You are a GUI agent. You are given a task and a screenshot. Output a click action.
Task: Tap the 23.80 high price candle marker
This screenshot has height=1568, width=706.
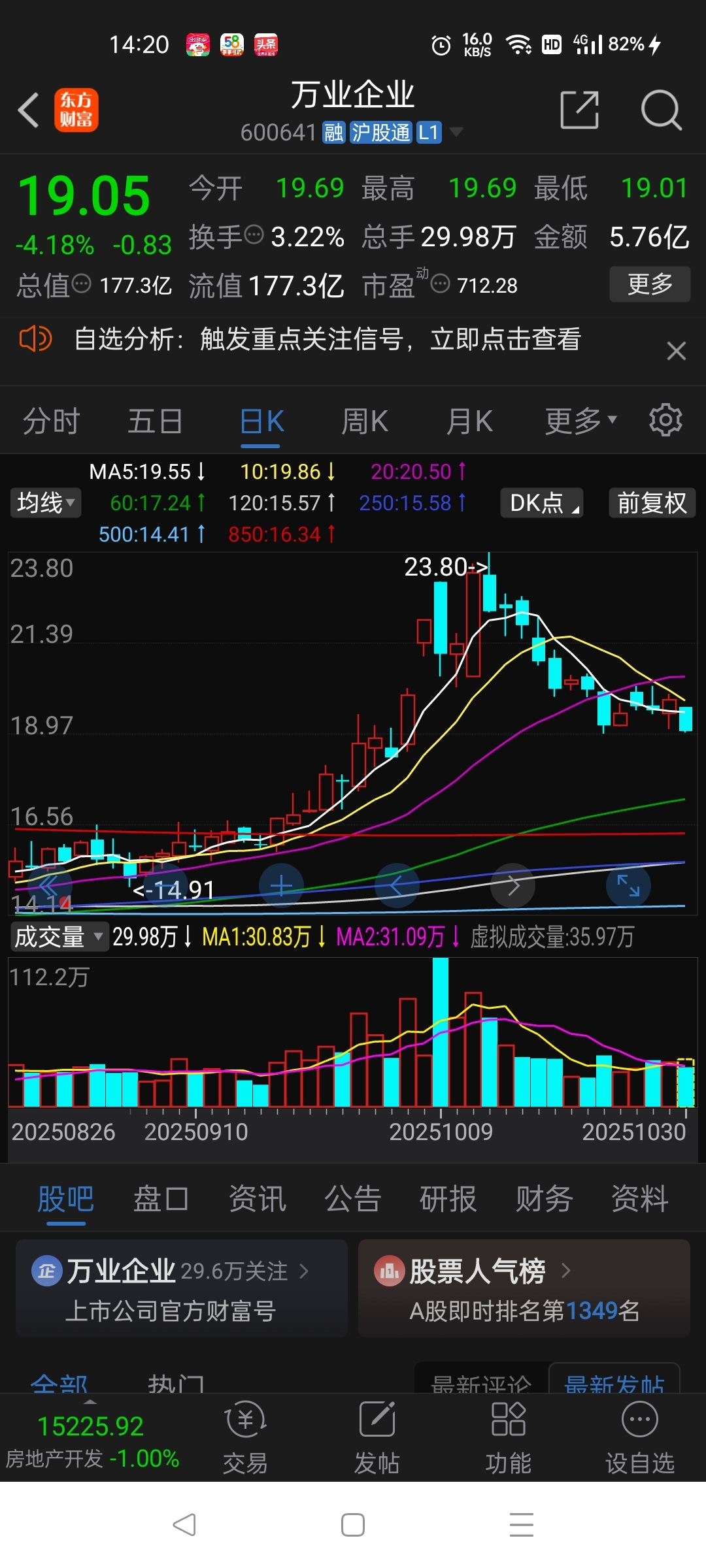pyautogui.click(x=446, y=567)
